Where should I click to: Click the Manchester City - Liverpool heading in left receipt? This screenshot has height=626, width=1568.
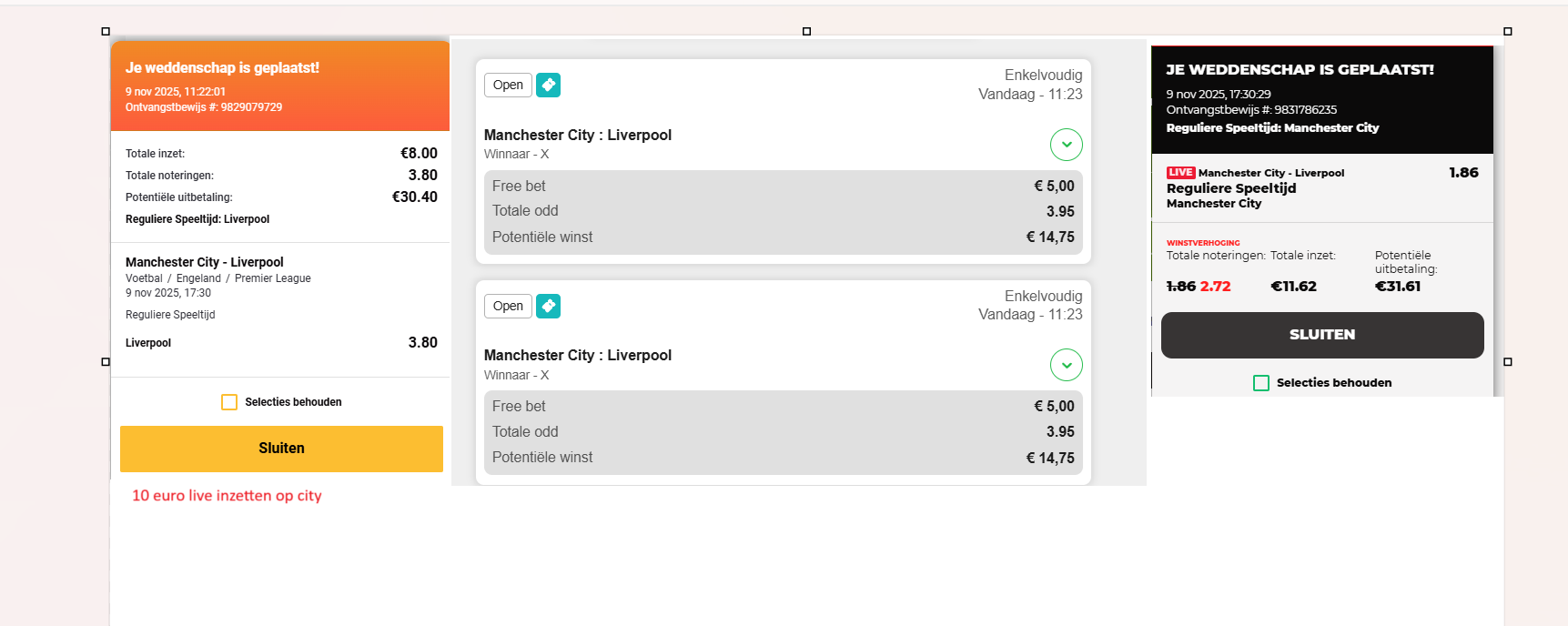pyautogui.click(x=205, y=262)
